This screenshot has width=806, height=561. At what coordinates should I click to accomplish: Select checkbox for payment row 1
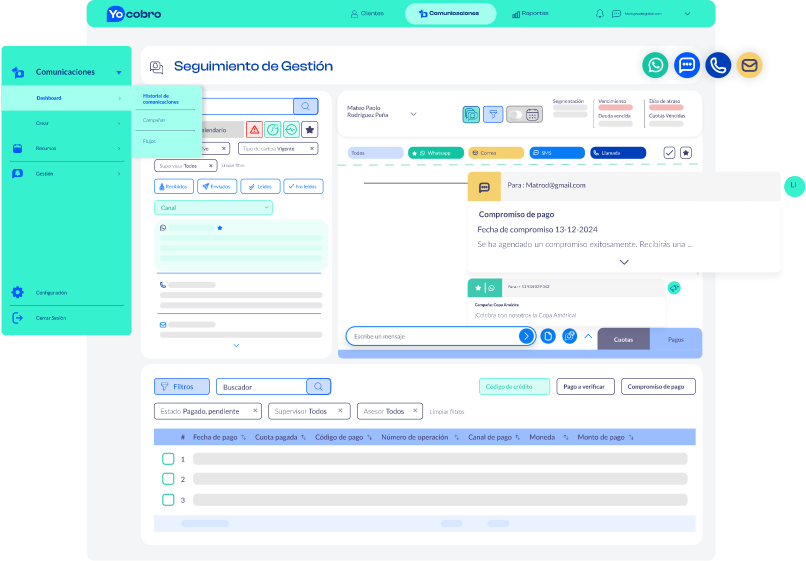tap(168, 459)
